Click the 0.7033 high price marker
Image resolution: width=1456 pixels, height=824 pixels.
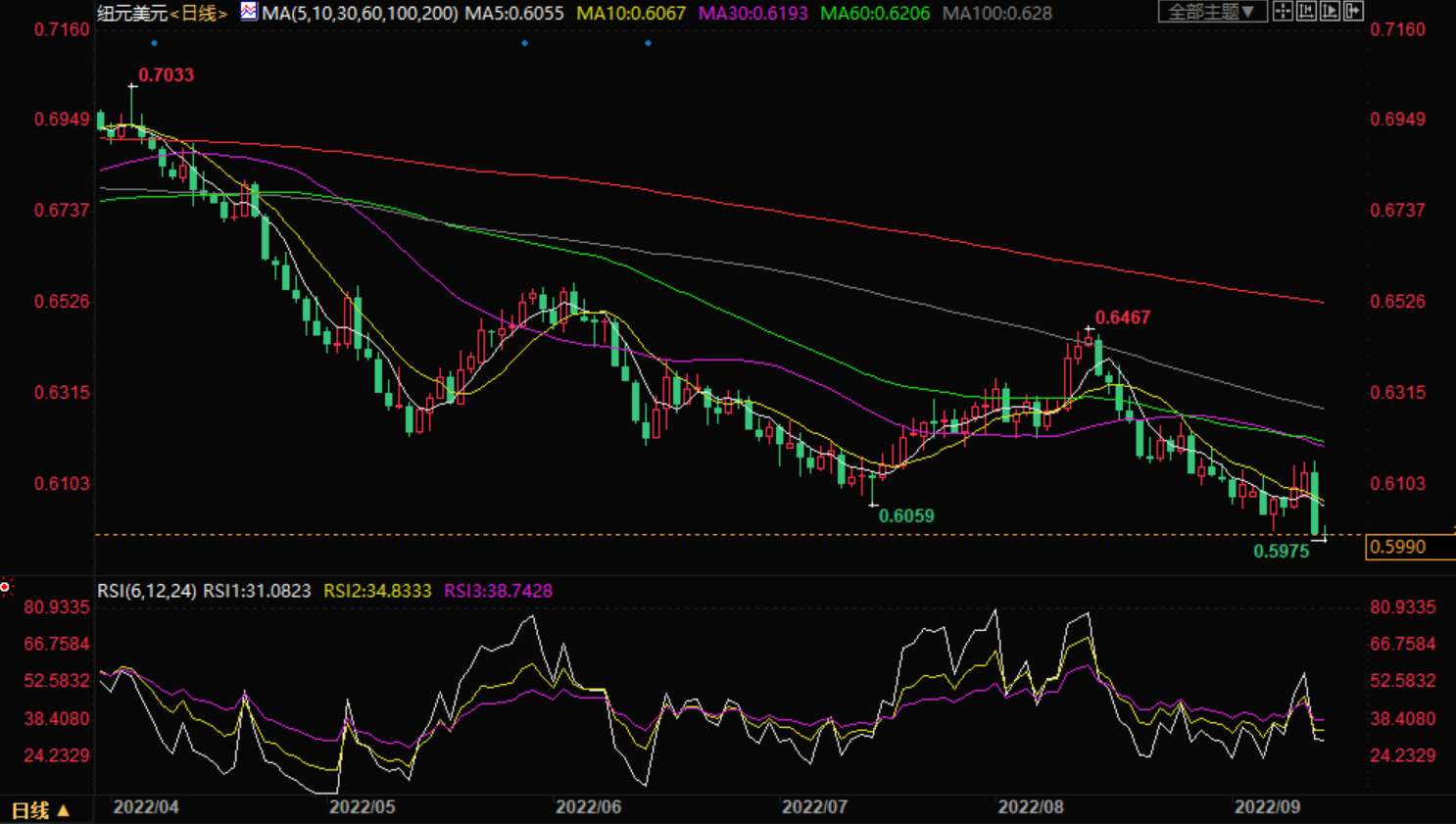click(166, 75)
